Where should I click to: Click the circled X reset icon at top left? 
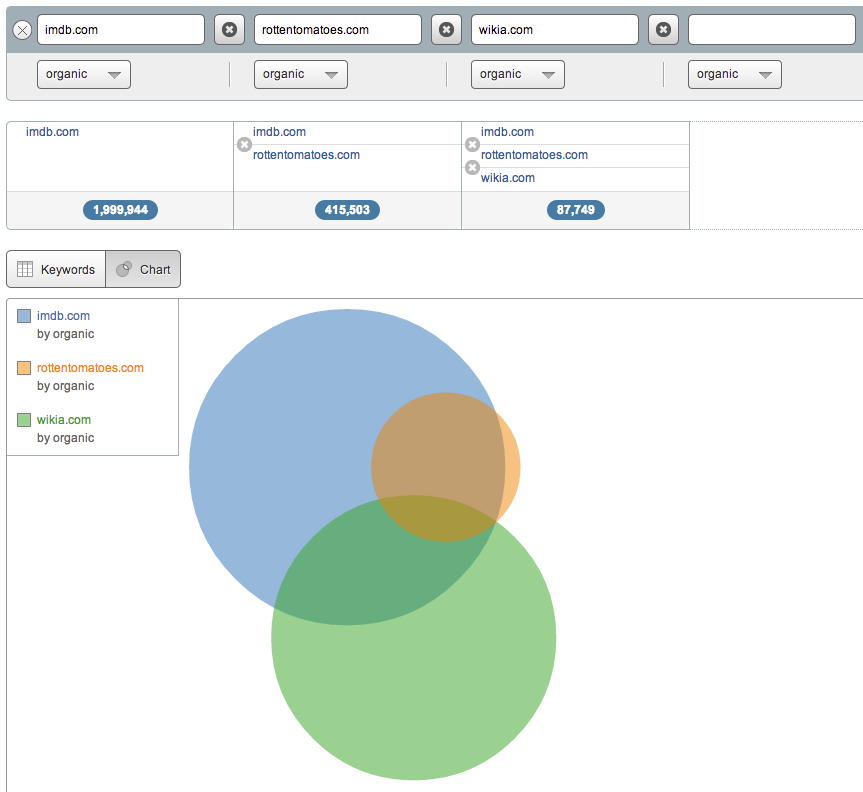click(x=22, y=30)
